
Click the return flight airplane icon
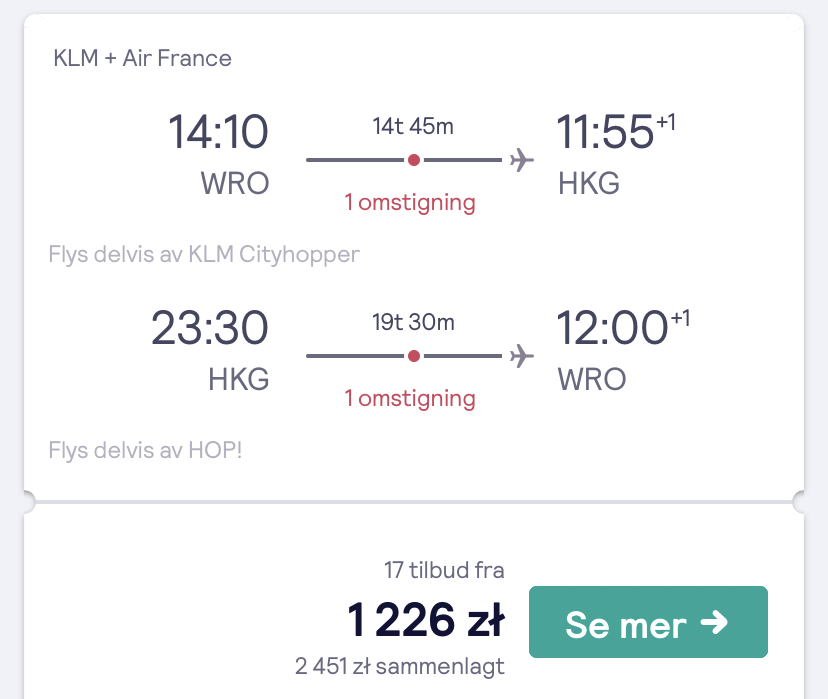(522, 356)
